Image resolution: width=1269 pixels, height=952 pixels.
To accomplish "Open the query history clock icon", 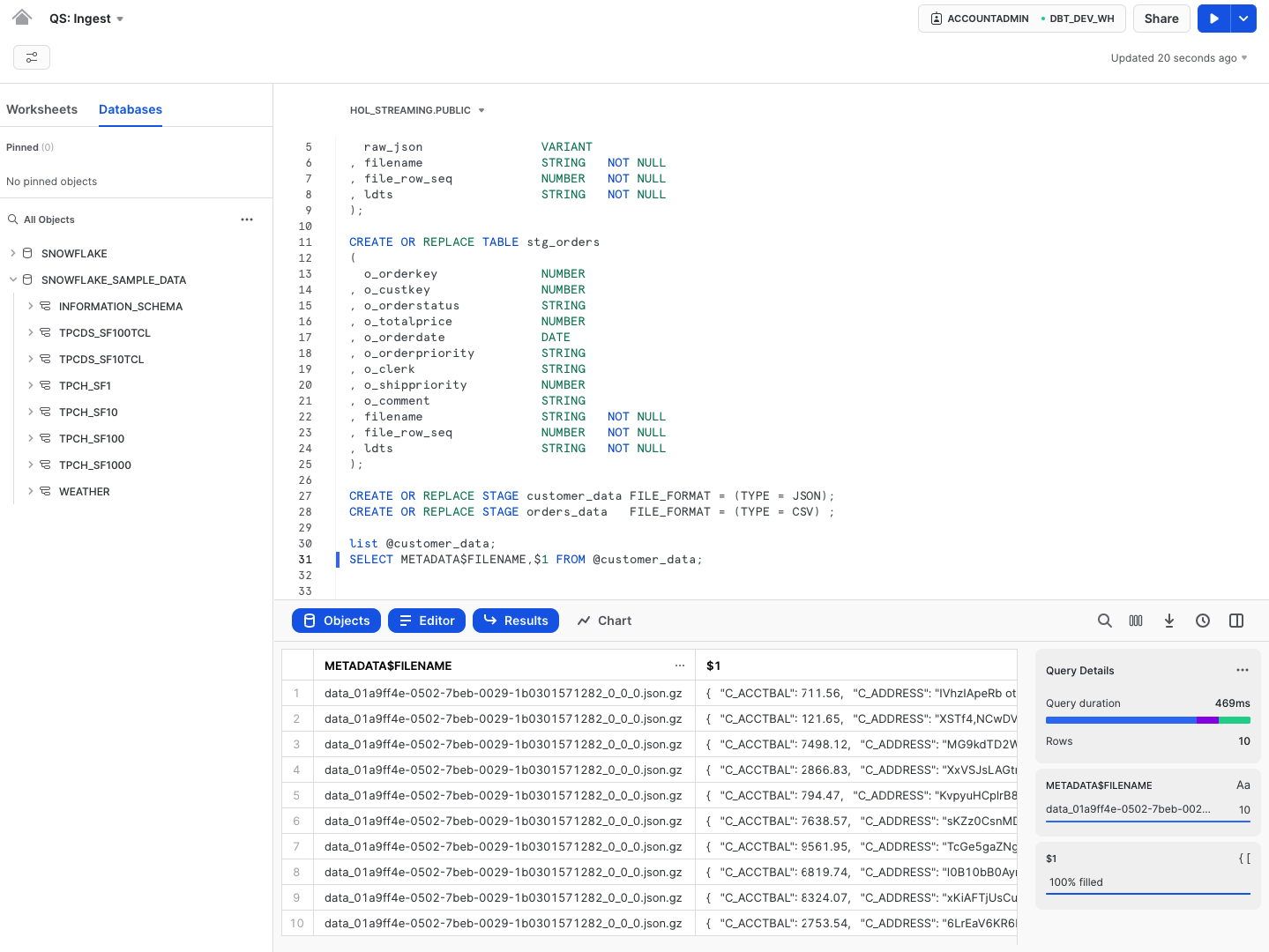I will 1203,620.
